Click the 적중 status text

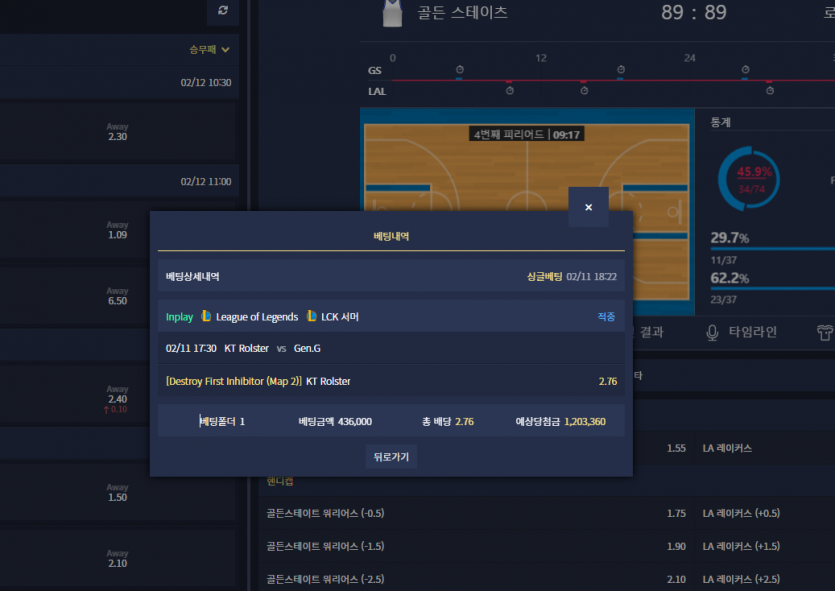click(x=606, y=316)
